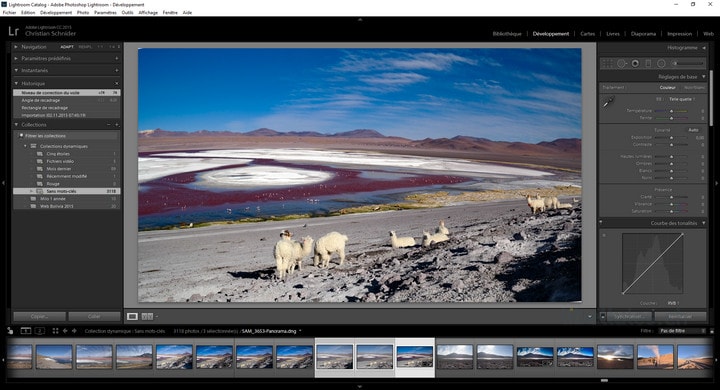The height and width of the screenshot is (390, 720).
Task: Click the Exposition slider handle
Action: click(671, 137)
